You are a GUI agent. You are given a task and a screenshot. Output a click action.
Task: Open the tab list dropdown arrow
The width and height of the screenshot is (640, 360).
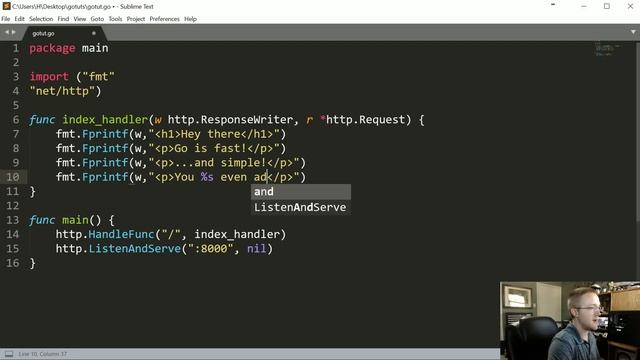pyautogui.click(x=633, y=32)
